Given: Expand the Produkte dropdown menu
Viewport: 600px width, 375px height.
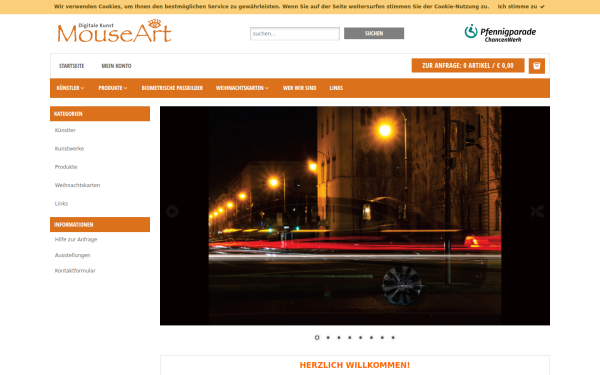Looking at the screenshot, I should tap(113, 88).
